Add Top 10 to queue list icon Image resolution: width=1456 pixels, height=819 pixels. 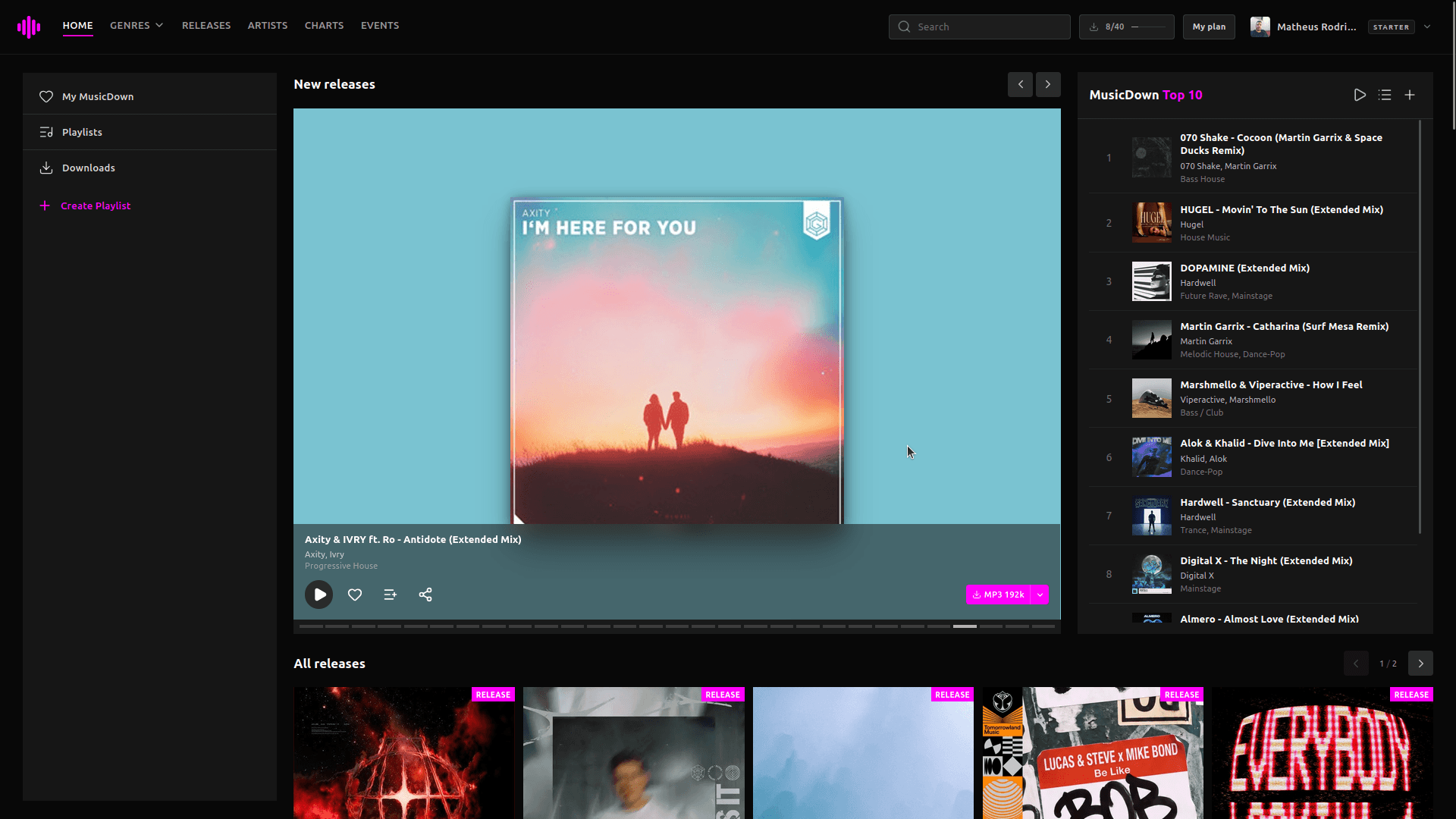pos(1385,95)
